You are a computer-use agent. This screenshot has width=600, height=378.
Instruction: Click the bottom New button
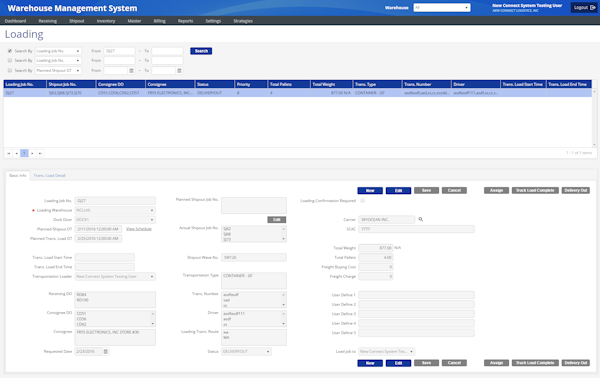point(370,363)
